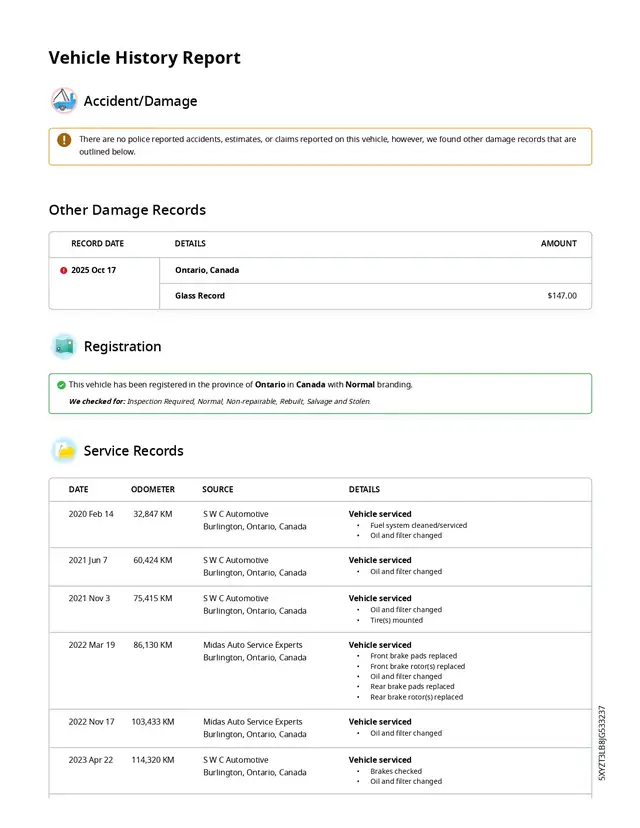Click the 114,320 KM odometer reading
640x828 pixels.
(153, 760)
